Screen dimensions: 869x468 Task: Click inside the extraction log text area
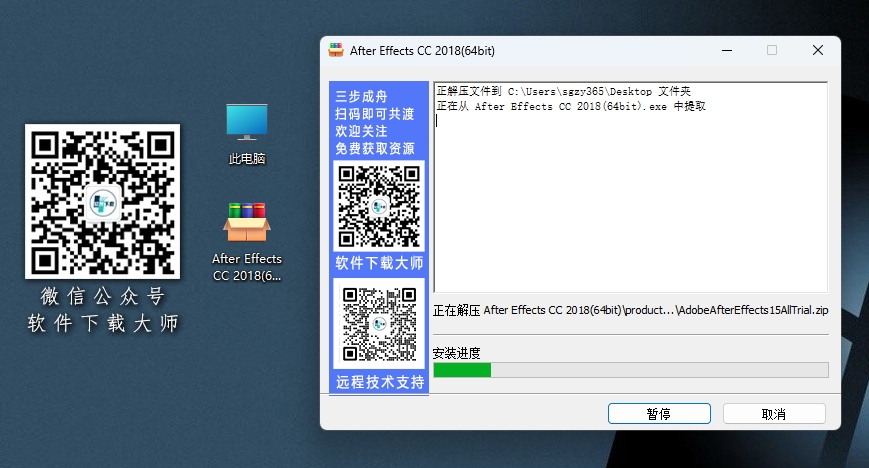631,187
